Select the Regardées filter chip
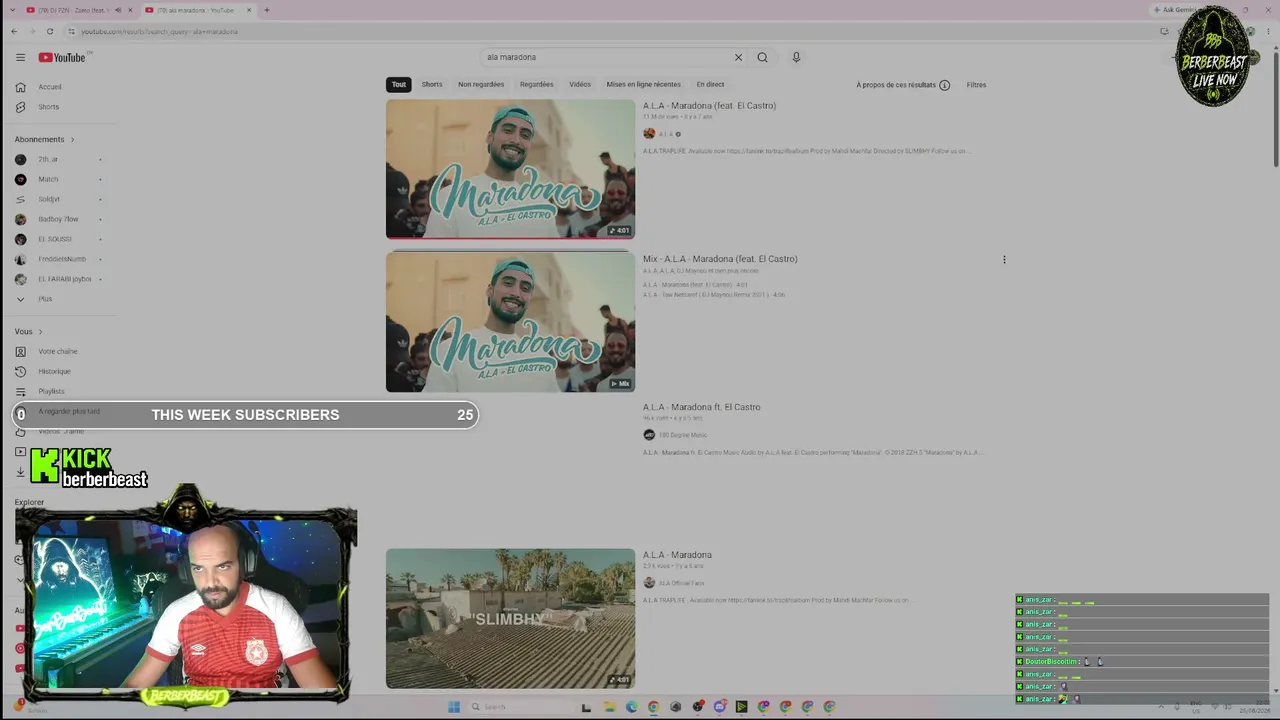1280x720 pixels. click(x=537, y=85)
